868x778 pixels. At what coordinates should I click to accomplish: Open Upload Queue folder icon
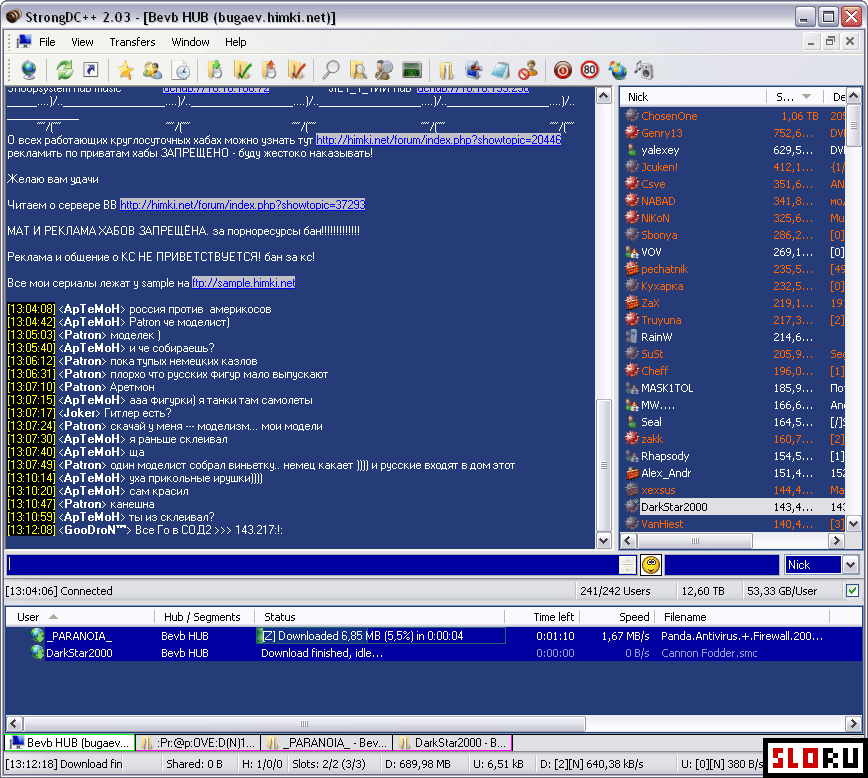[270, 70]
